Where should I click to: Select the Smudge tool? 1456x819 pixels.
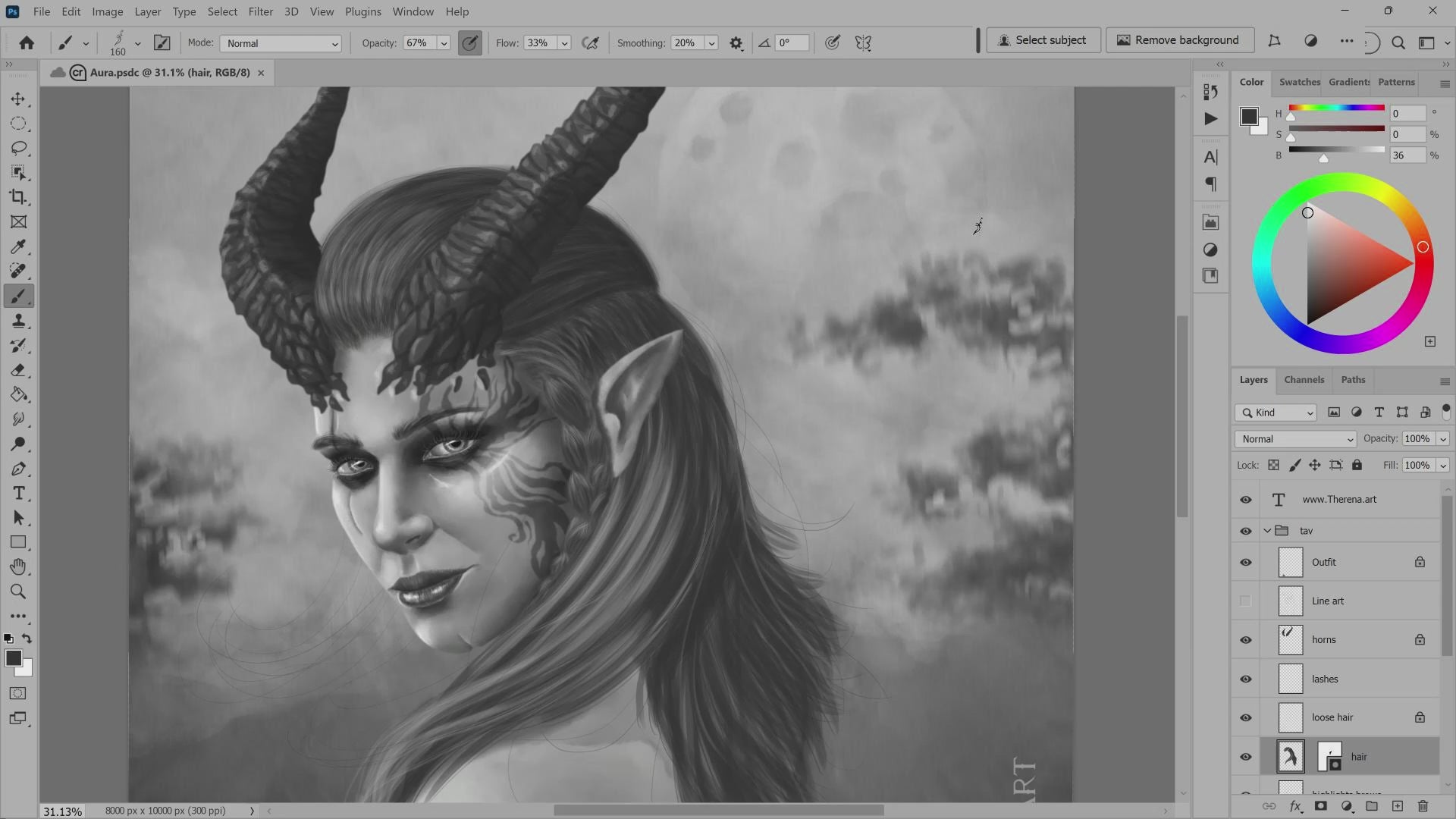point(18,419)
